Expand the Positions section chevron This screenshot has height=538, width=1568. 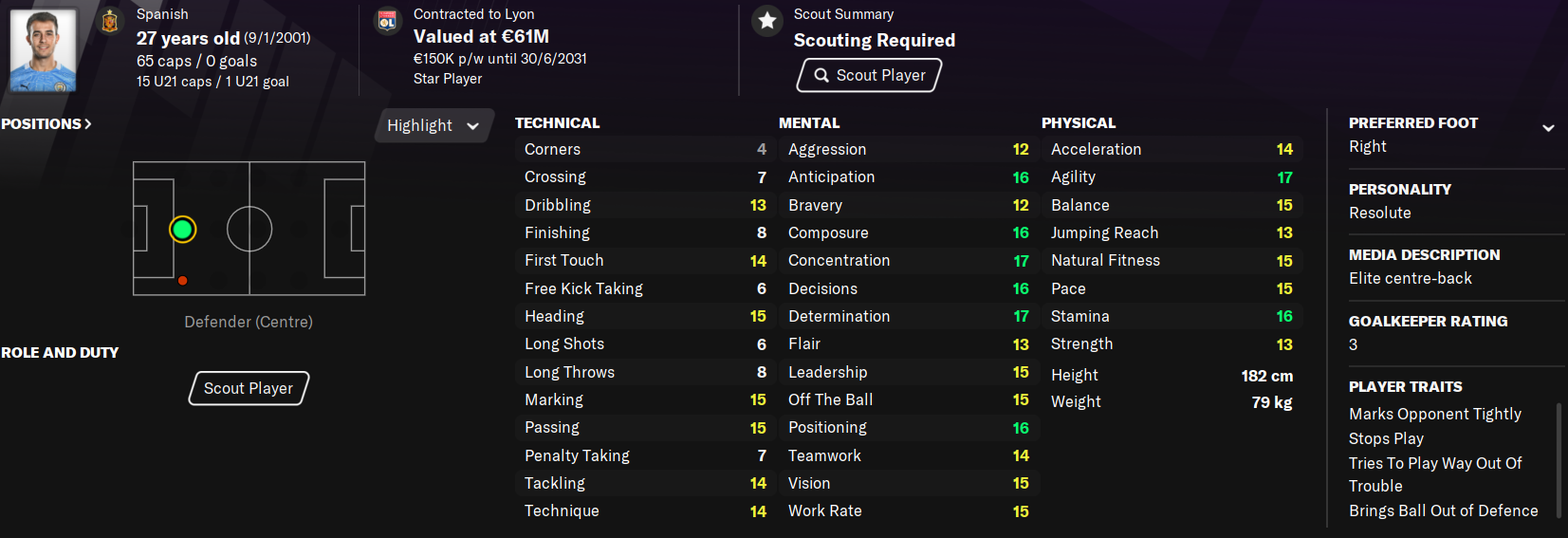[88, 124]
